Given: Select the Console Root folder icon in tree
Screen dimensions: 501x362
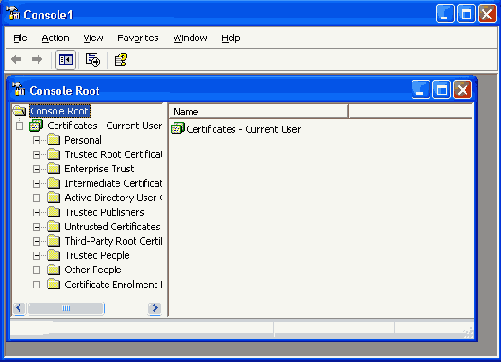Looking at the screenshot, I should coord(20,111).
